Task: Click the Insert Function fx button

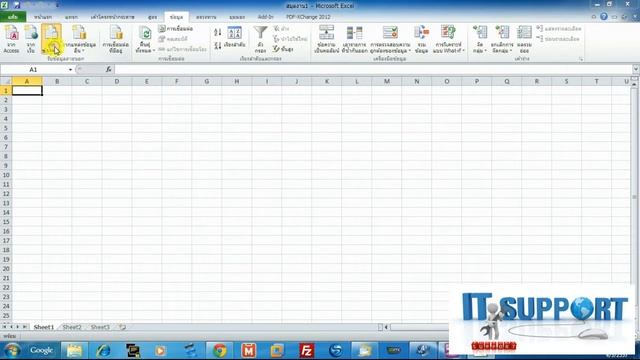Action: 109,69
